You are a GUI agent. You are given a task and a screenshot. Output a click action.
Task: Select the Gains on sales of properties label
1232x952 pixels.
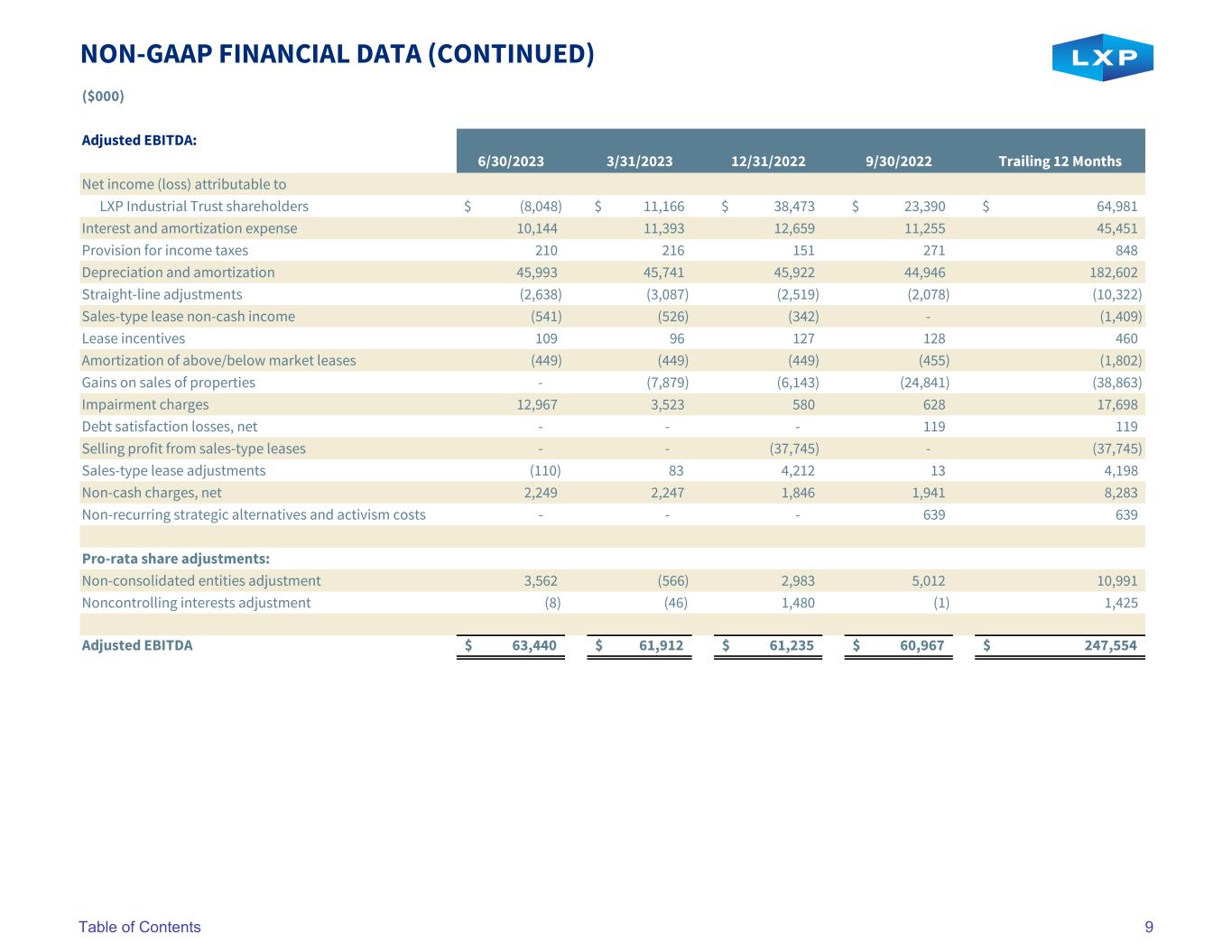tap(168, 383)
